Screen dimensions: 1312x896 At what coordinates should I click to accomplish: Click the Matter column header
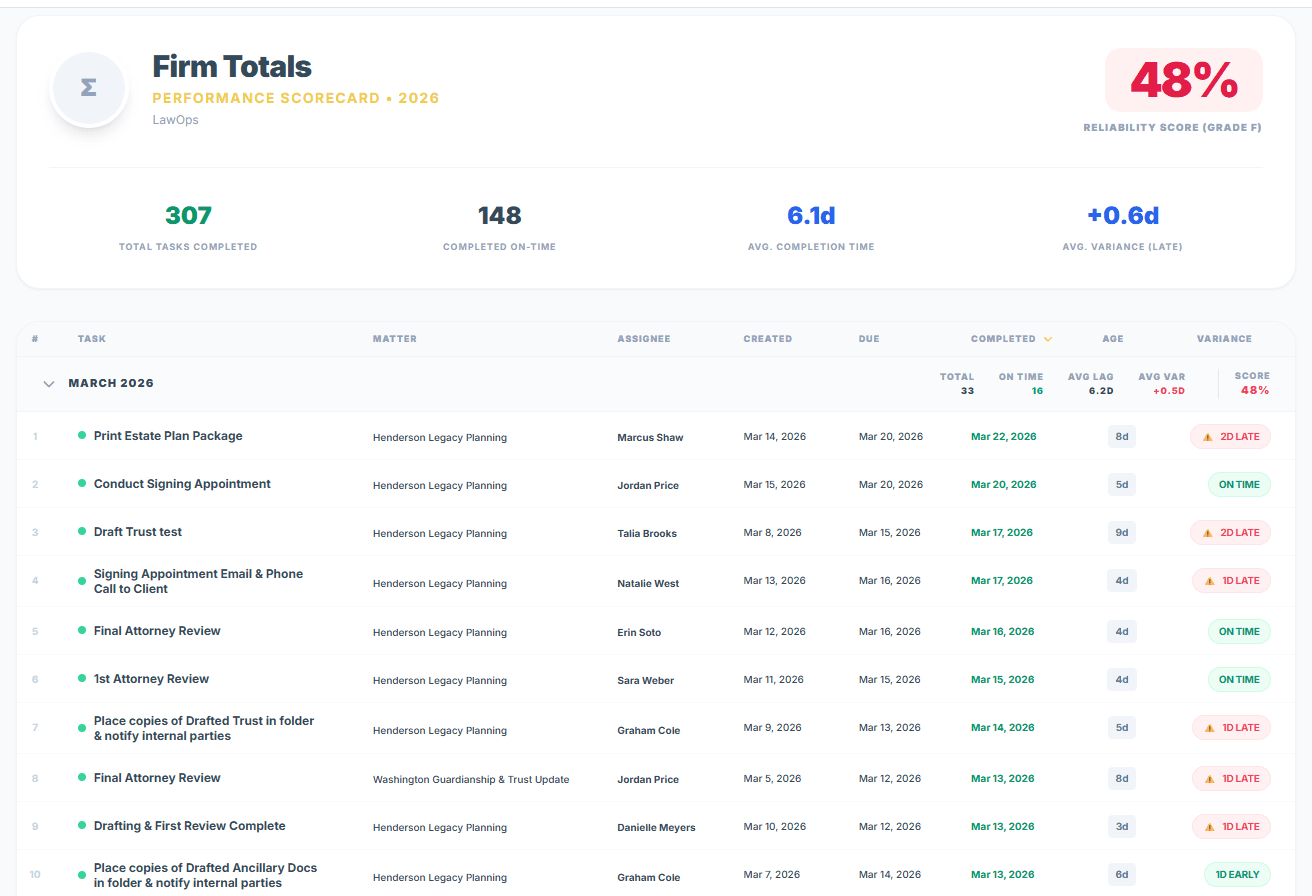tap(394, 339)
